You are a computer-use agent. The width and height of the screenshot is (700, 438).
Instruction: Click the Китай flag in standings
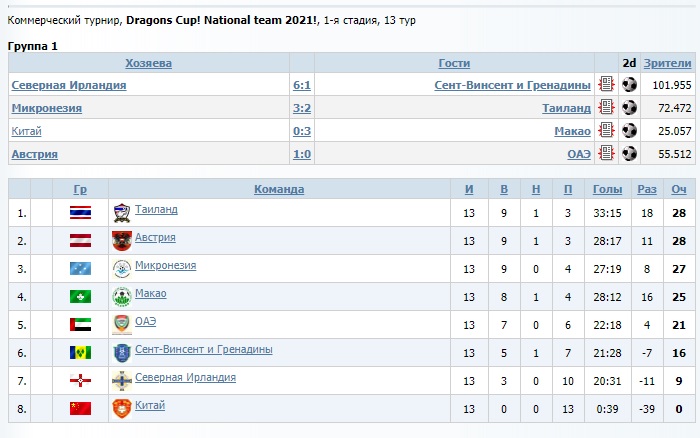pos(80,408)
